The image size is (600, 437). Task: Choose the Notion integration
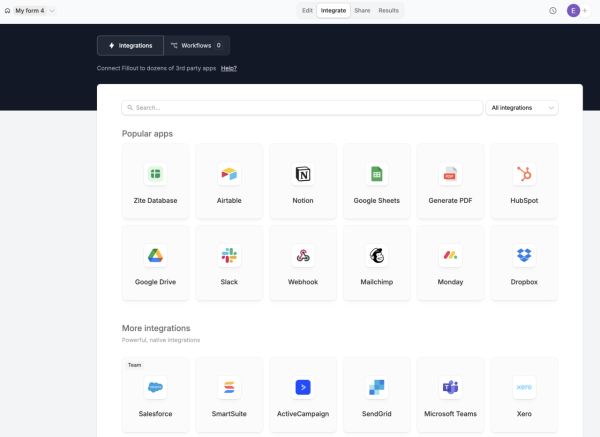tap(303, 181)
